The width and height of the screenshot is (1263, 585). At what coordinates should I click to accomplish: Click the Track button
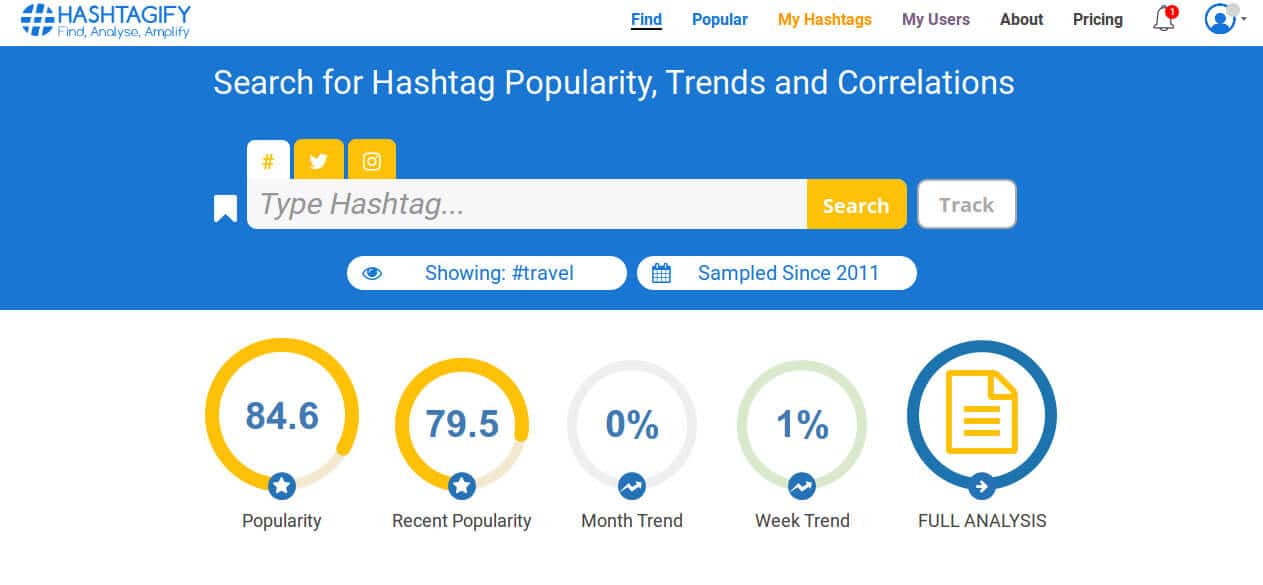pos(966,204)
